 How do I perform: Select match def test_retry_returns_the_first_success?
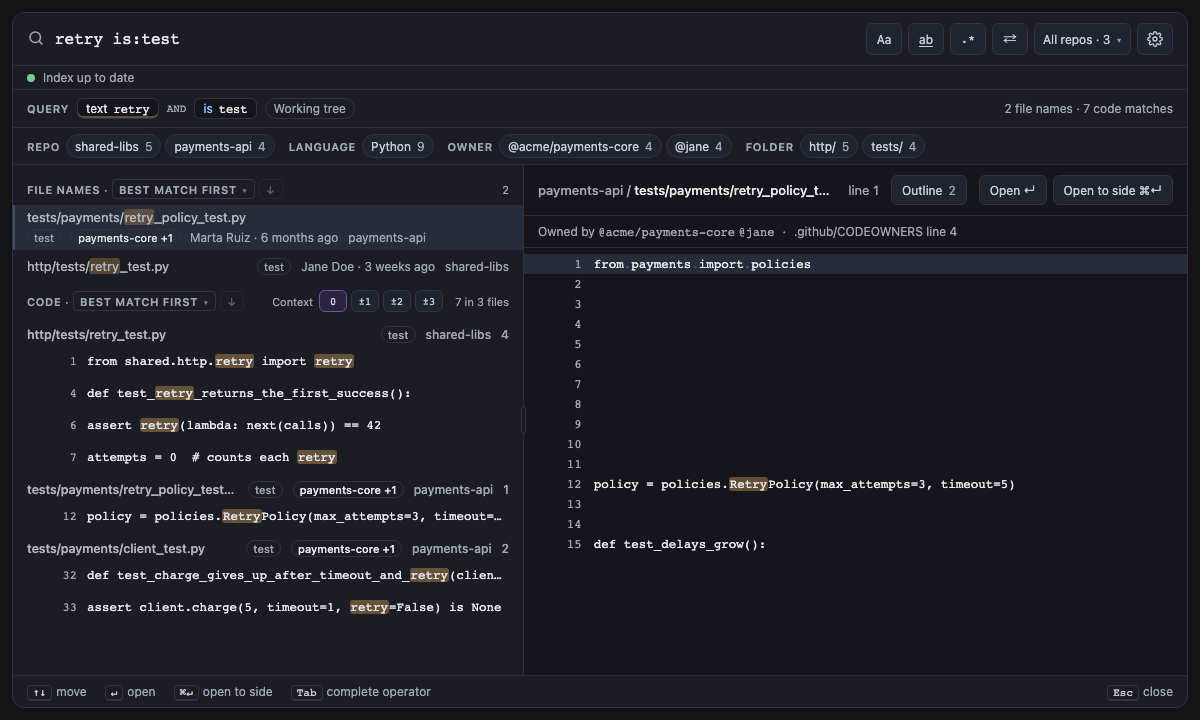pos(268,393)
